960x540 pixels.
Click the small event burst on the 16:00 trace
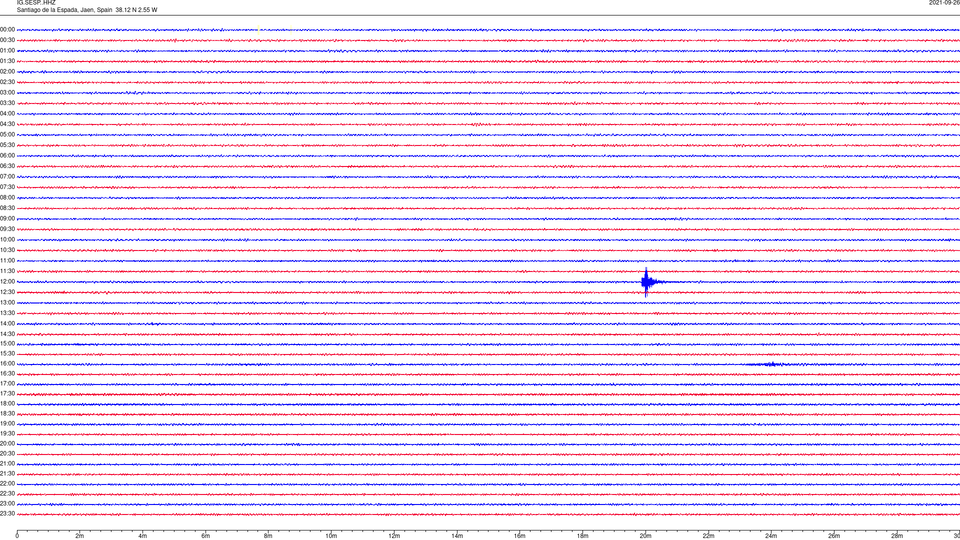coord(770,364)
